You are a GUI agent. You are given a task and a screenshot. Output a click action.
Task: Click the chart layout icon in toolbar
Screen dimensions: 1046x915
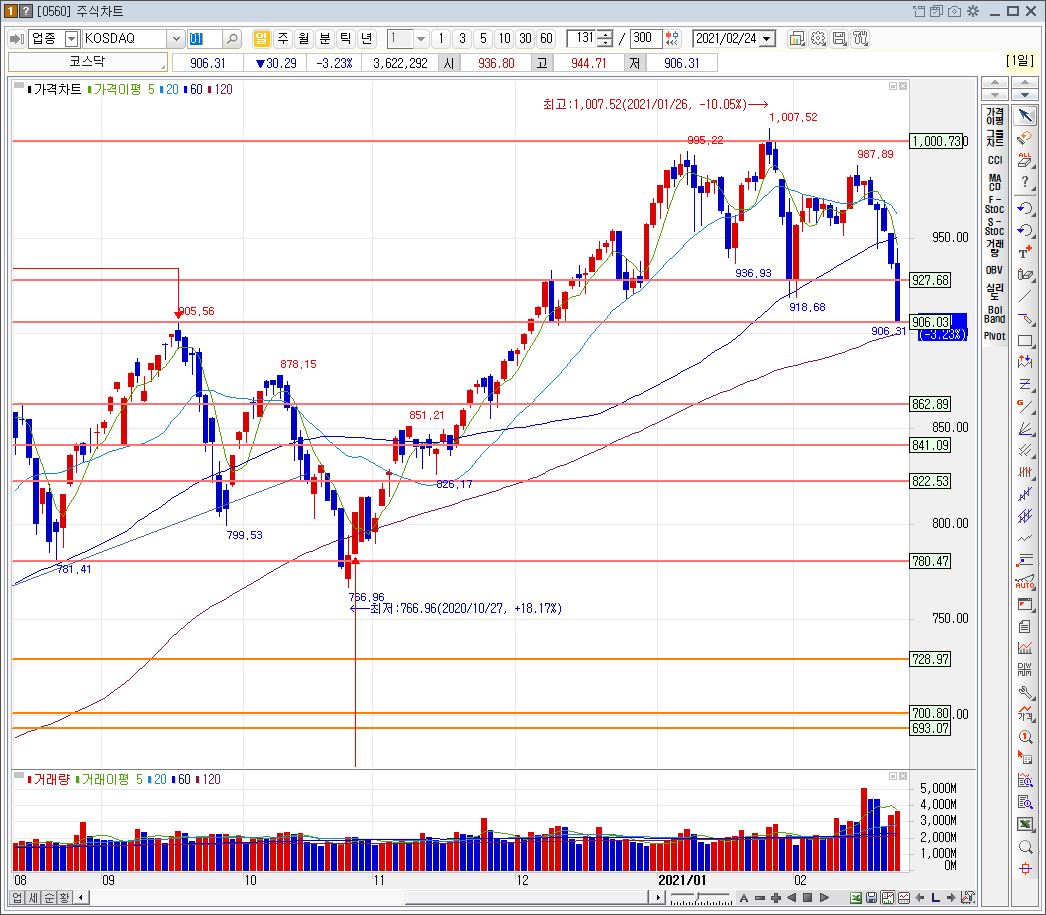click(x=797, y=39)
